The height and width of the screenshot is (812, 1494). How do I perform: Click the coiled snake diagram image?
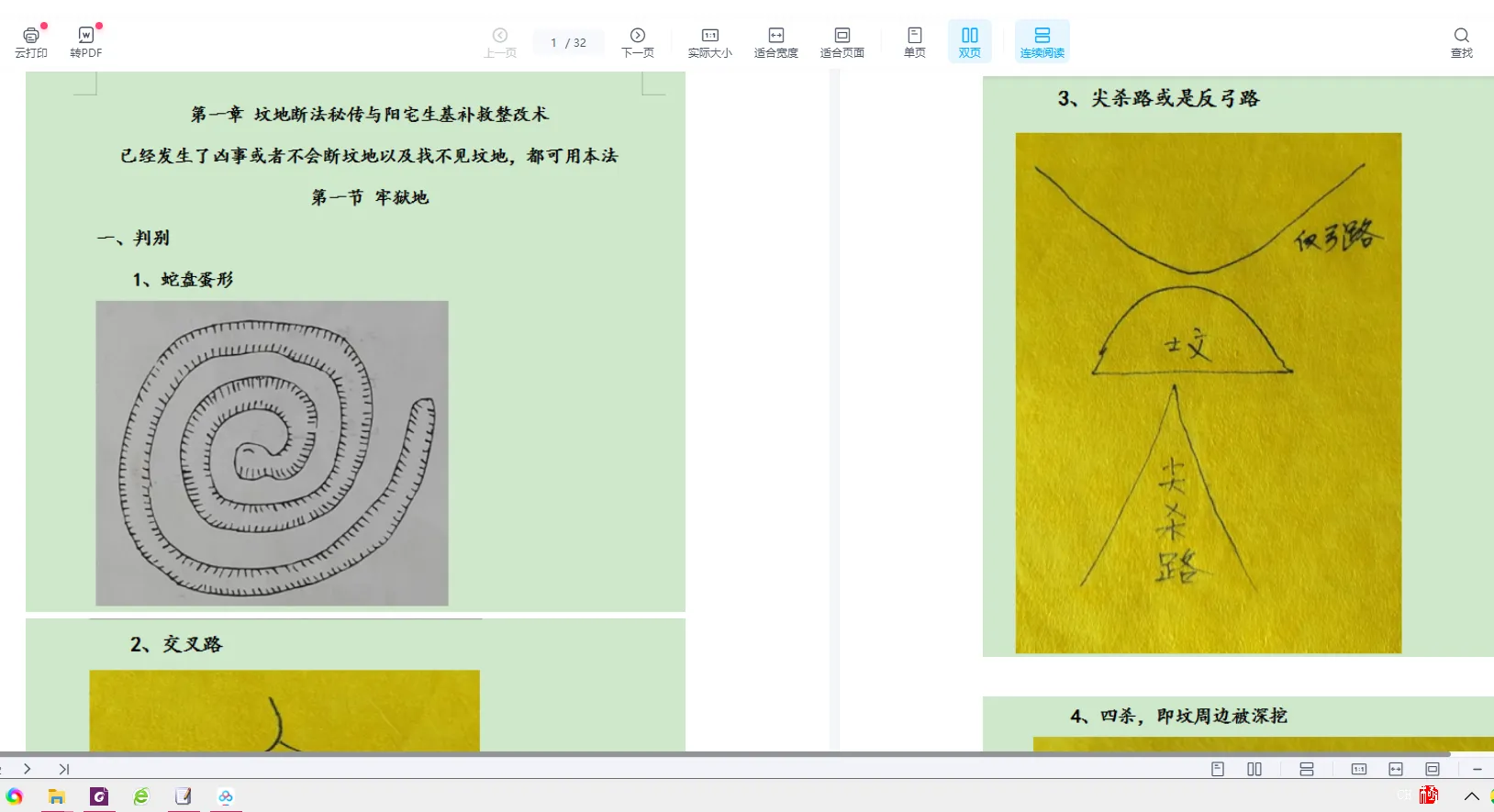click(x=273, y=453)
